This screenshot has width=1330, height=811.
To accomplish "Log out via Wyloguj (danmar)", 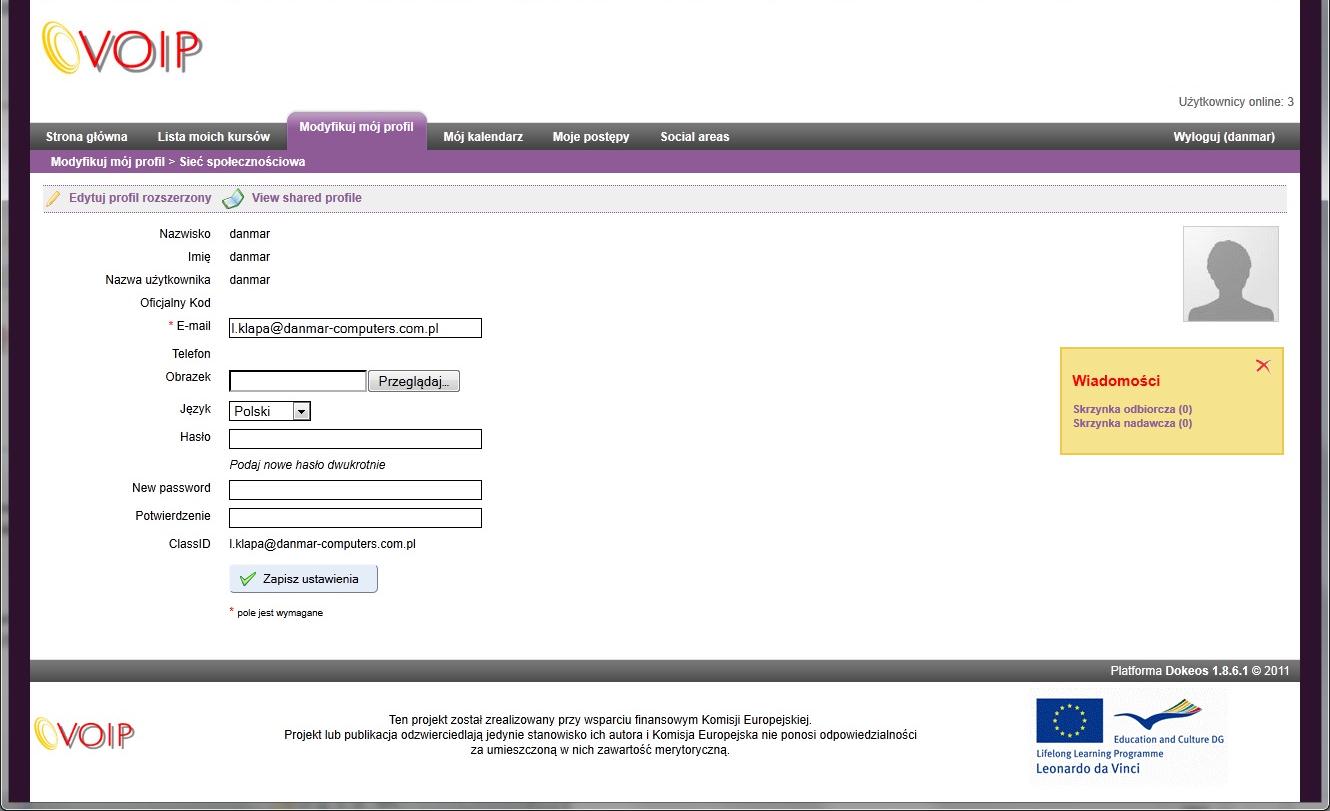I will tap(1224, 137).
